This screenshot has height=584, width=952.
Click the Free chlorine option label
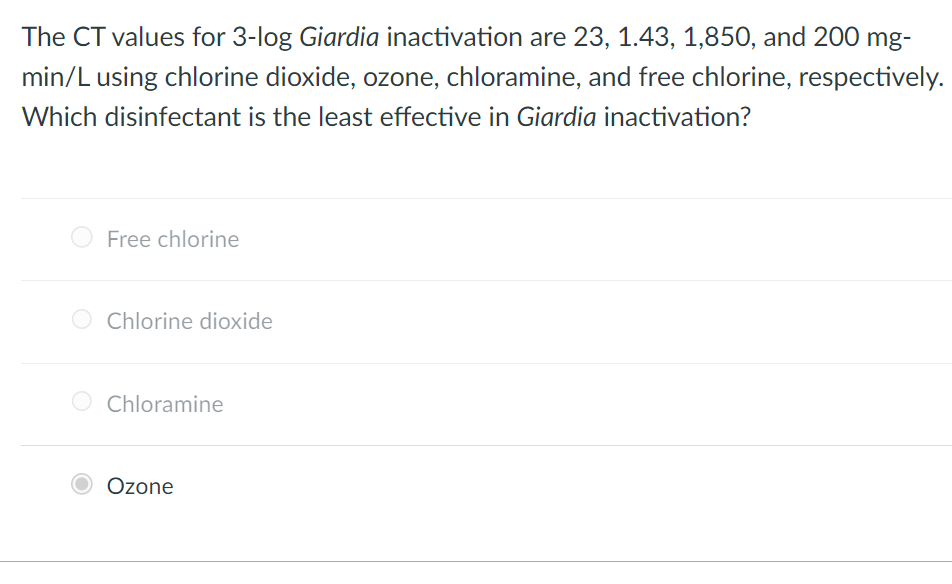tap(173, 239)
